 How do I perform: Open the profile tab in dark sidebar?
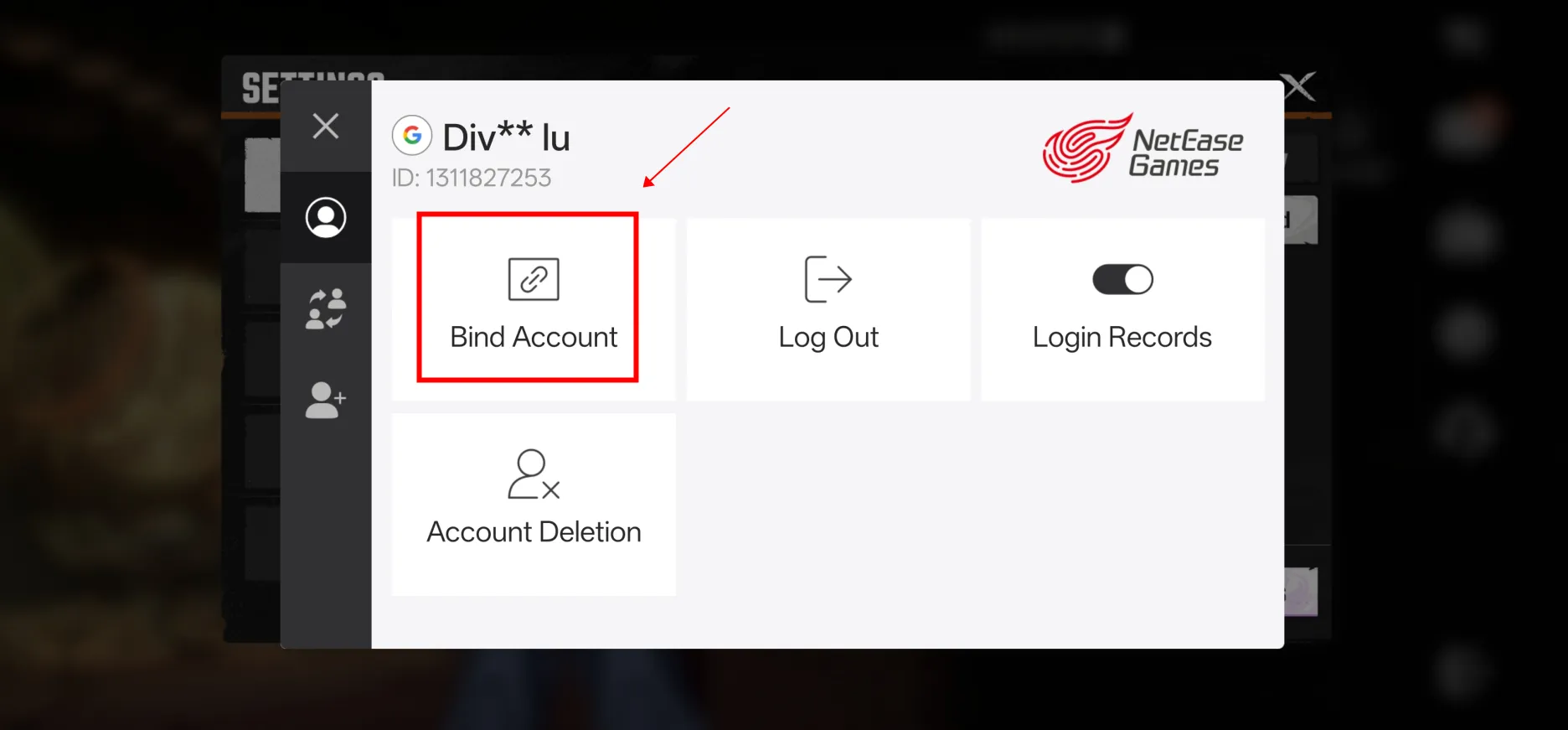point(326,218)
